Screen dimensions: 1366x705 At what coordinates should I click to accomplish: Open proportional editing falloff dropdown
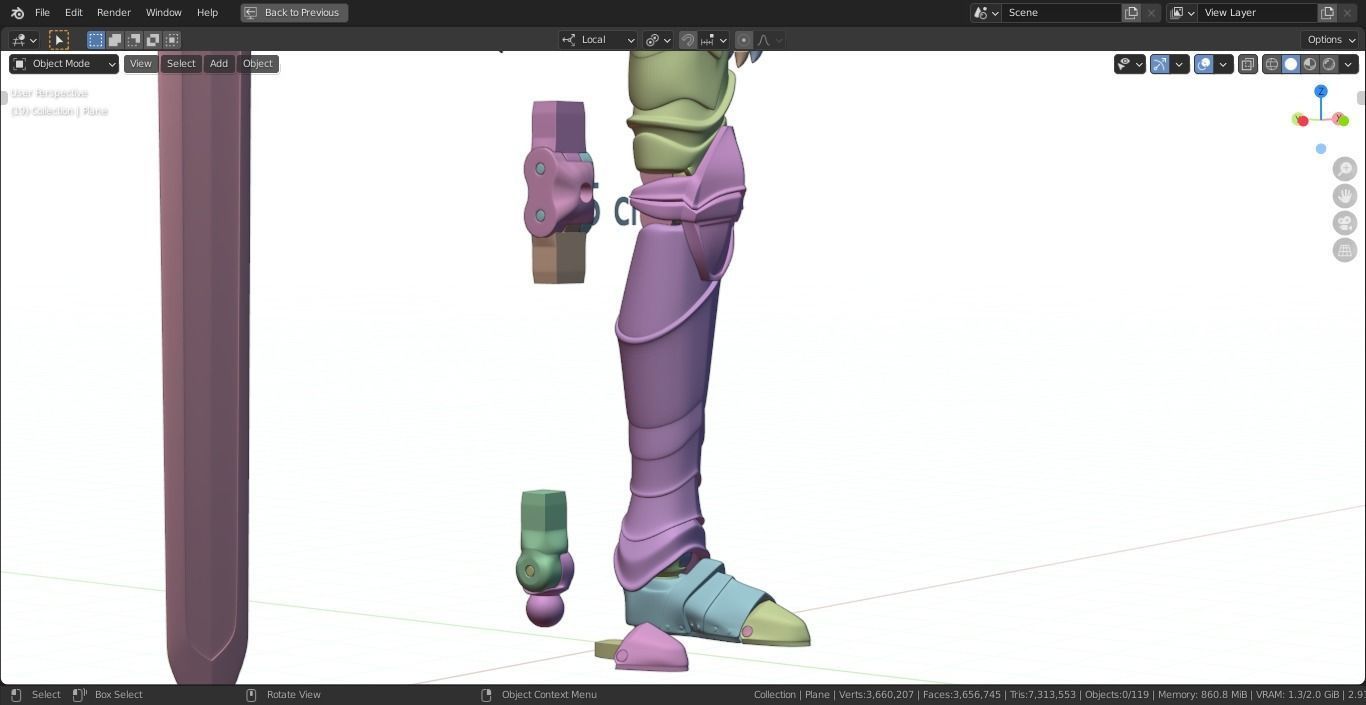(x=769, y=40)
